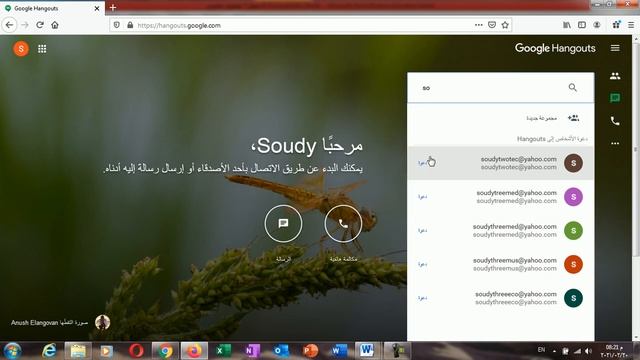Open the Conversations chat icon in sidebar

coord(615,98)
